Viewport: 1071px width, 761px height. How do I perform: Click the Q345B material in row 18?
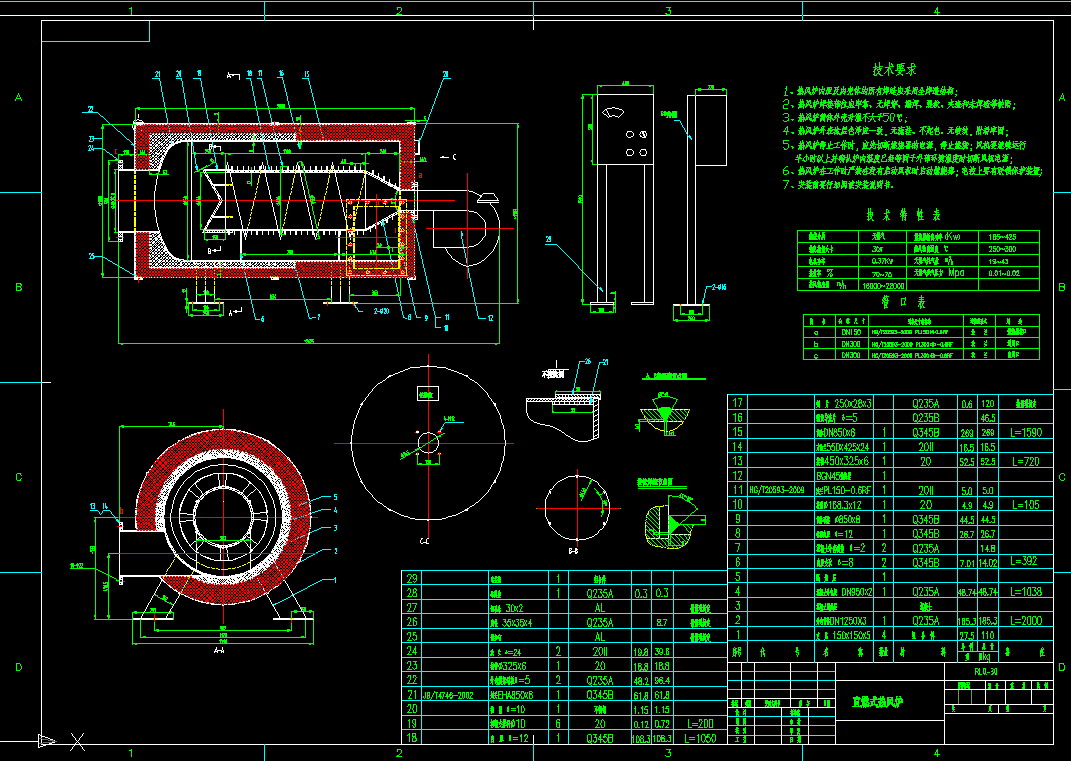600,738
